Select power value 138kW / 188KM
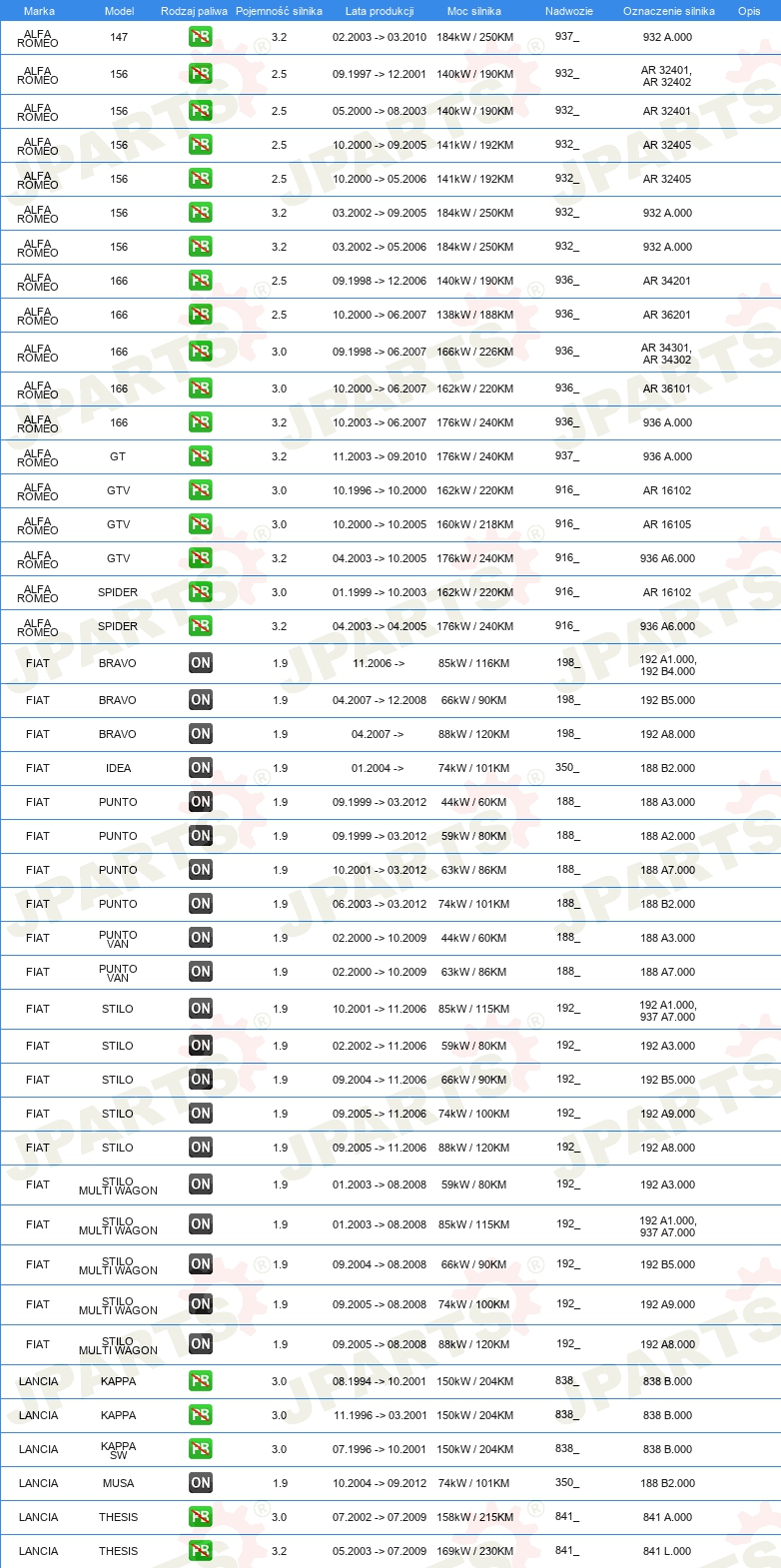Image resolution: width=781 pixels, height=1568 pixels. [x=475, y=315]
